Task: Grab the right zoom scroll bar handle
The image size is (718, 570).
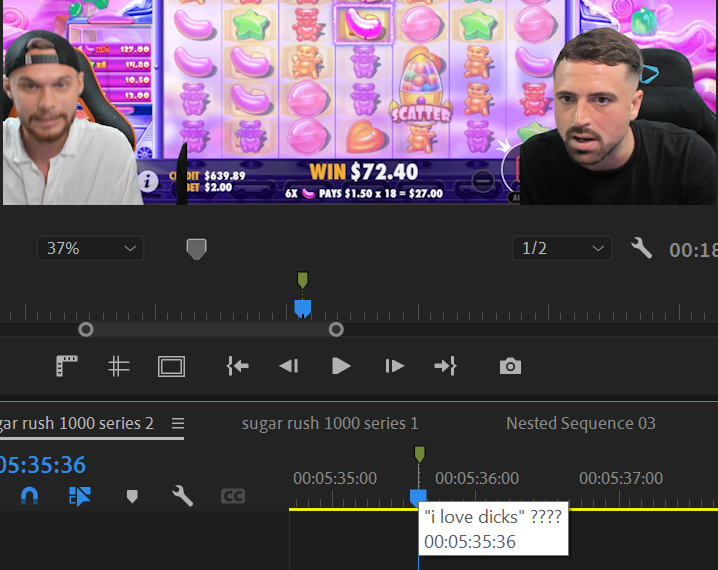Action: (336, 330)
